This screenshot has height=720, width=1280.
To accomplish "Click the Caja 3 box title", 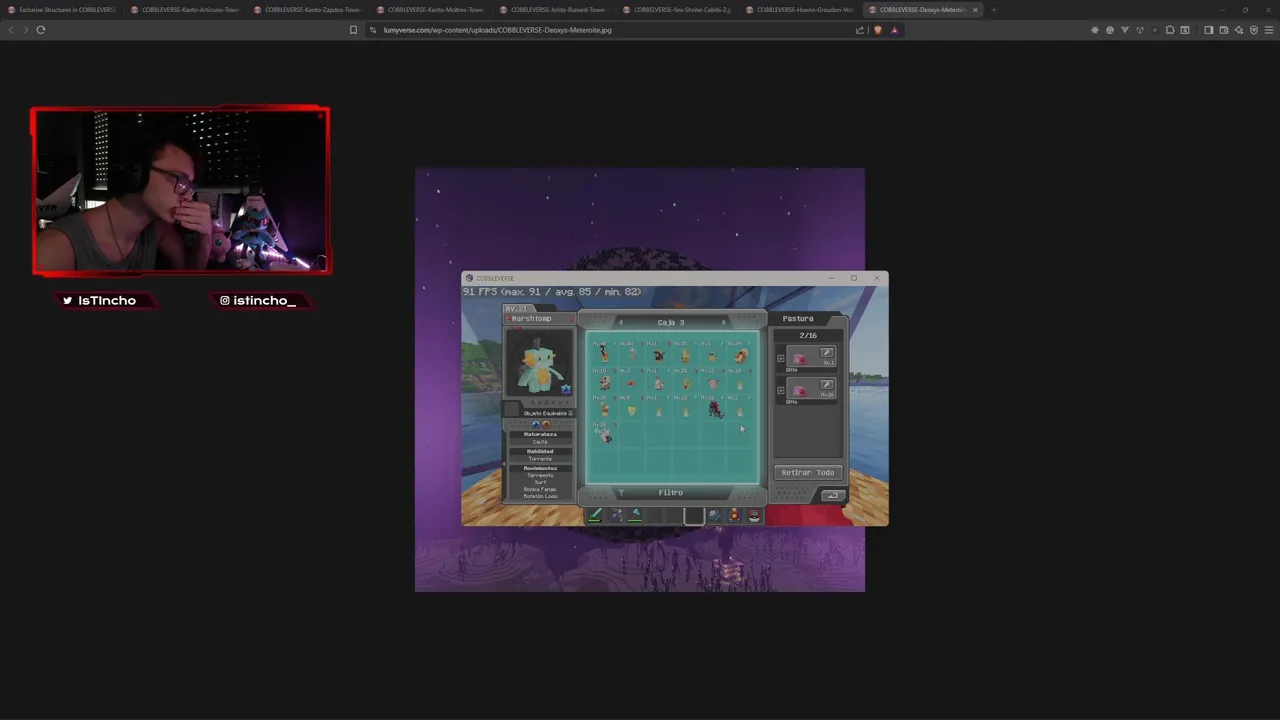I will 671,322.
